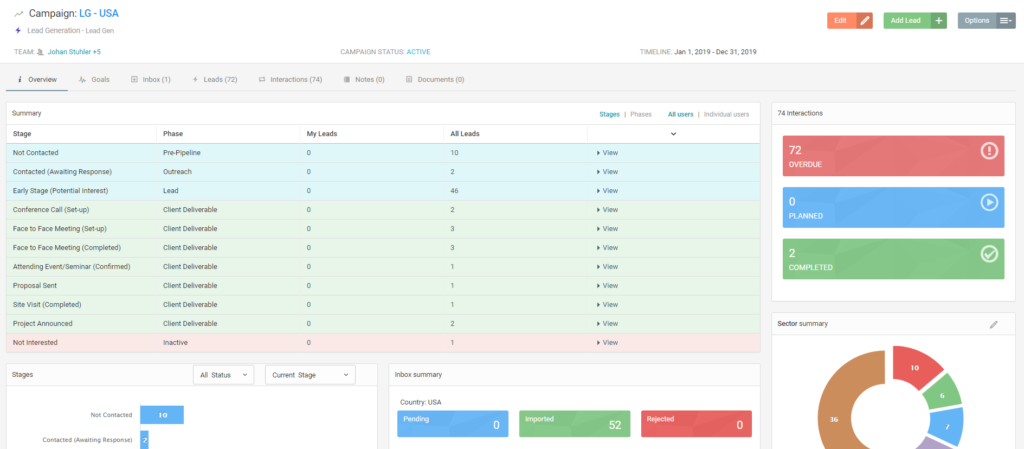Click the Completed checkmark icon

[989, 254]
